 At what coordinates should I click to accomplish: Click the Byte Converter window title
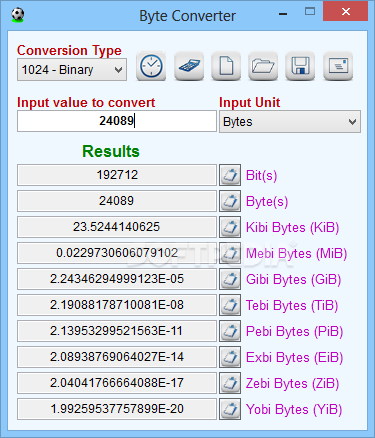[187, 16]
